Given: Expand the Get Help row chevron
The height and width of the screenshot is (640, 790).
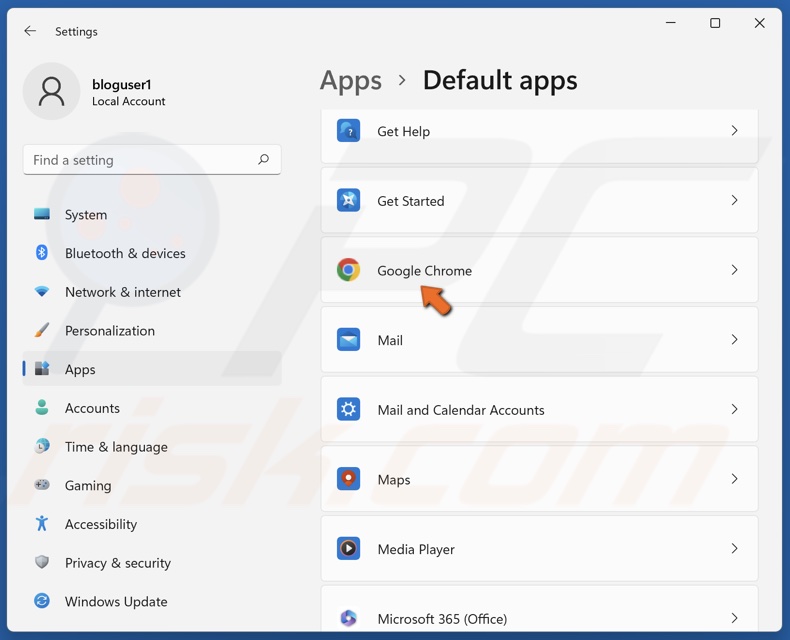Looking at the screenshot, I should [735, 131].
